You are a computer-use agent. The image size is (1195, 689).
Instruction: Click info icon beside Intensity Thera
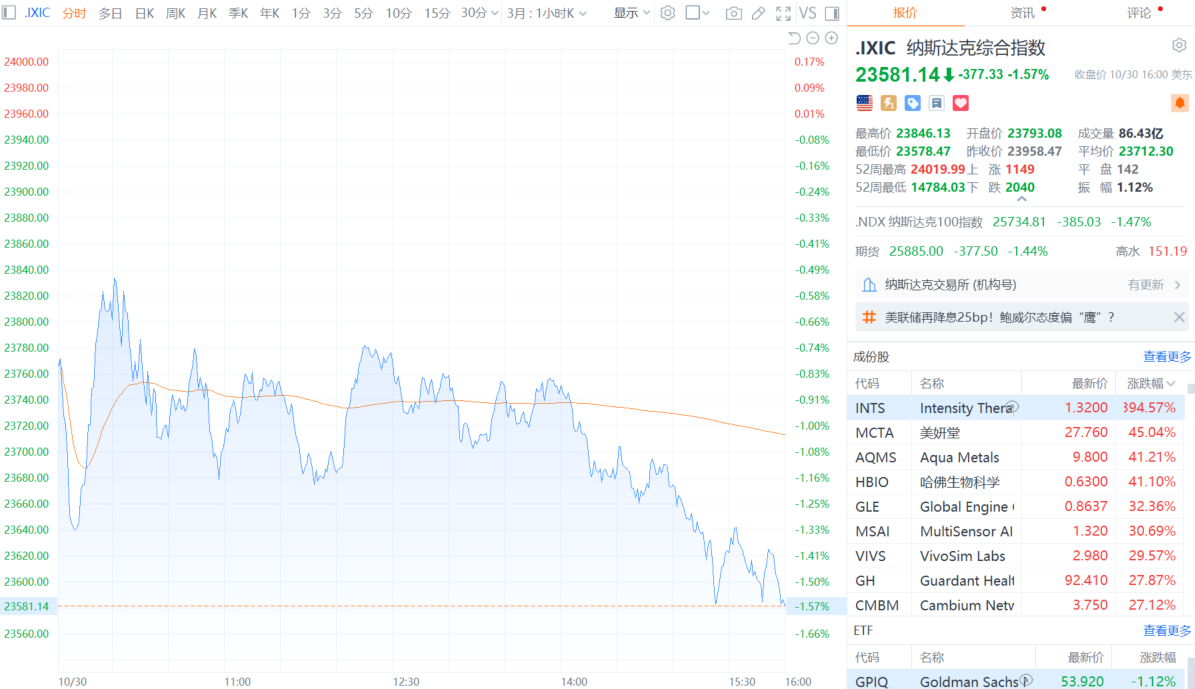[x=1012, y=407]
